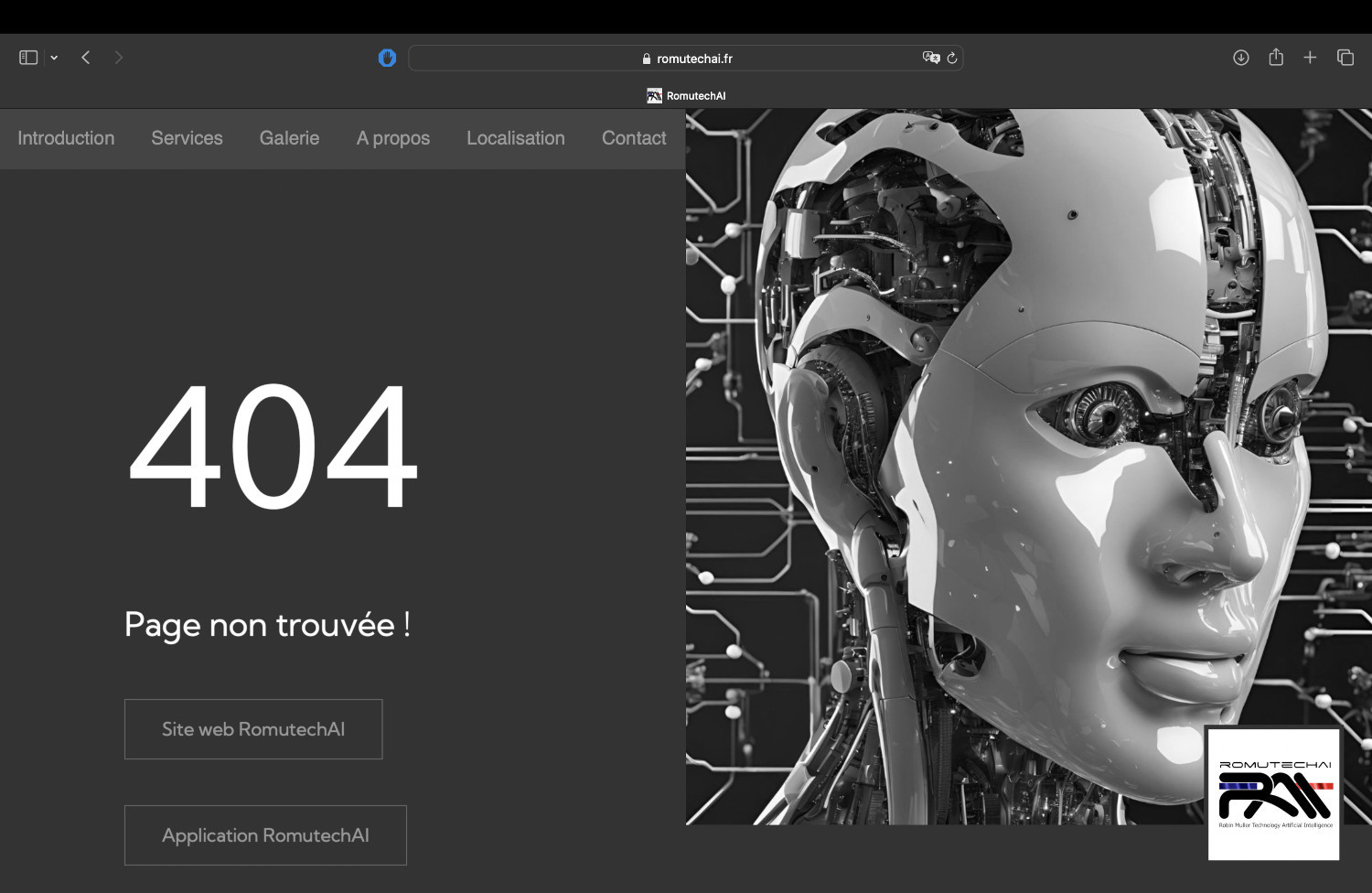Click the forward navigation arrow
This screenshot has width=1372, height=893.
tap(118, 58)
